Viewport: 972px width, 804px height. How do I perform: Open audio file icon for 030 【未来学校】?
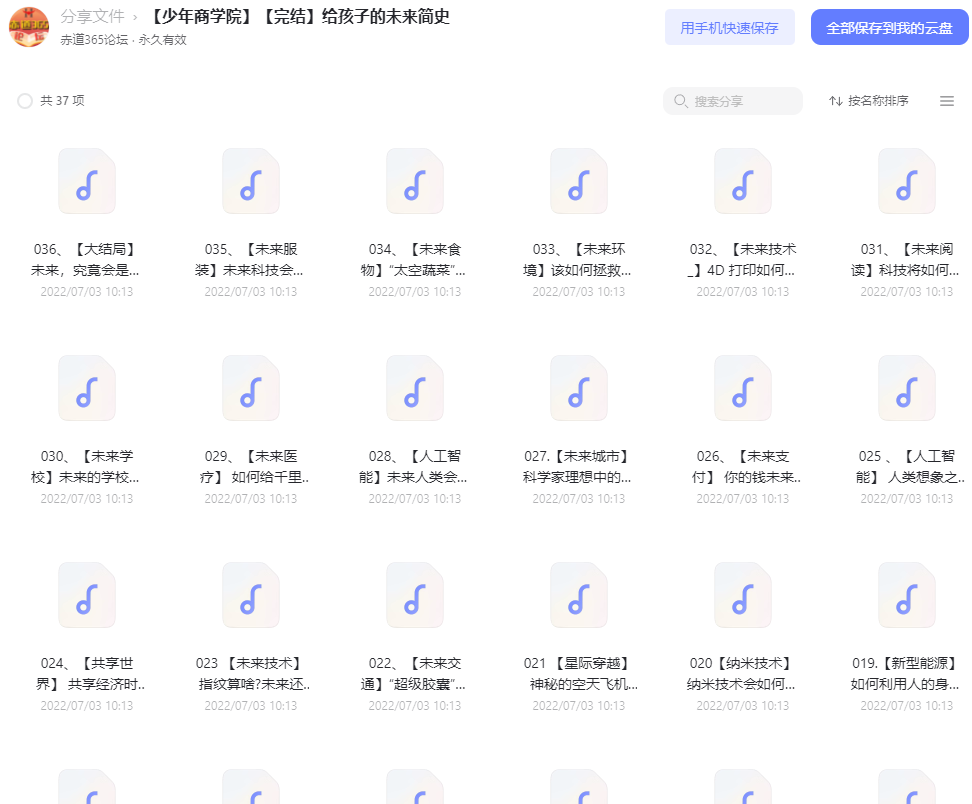pyautogui.click(x=87, y=388)
